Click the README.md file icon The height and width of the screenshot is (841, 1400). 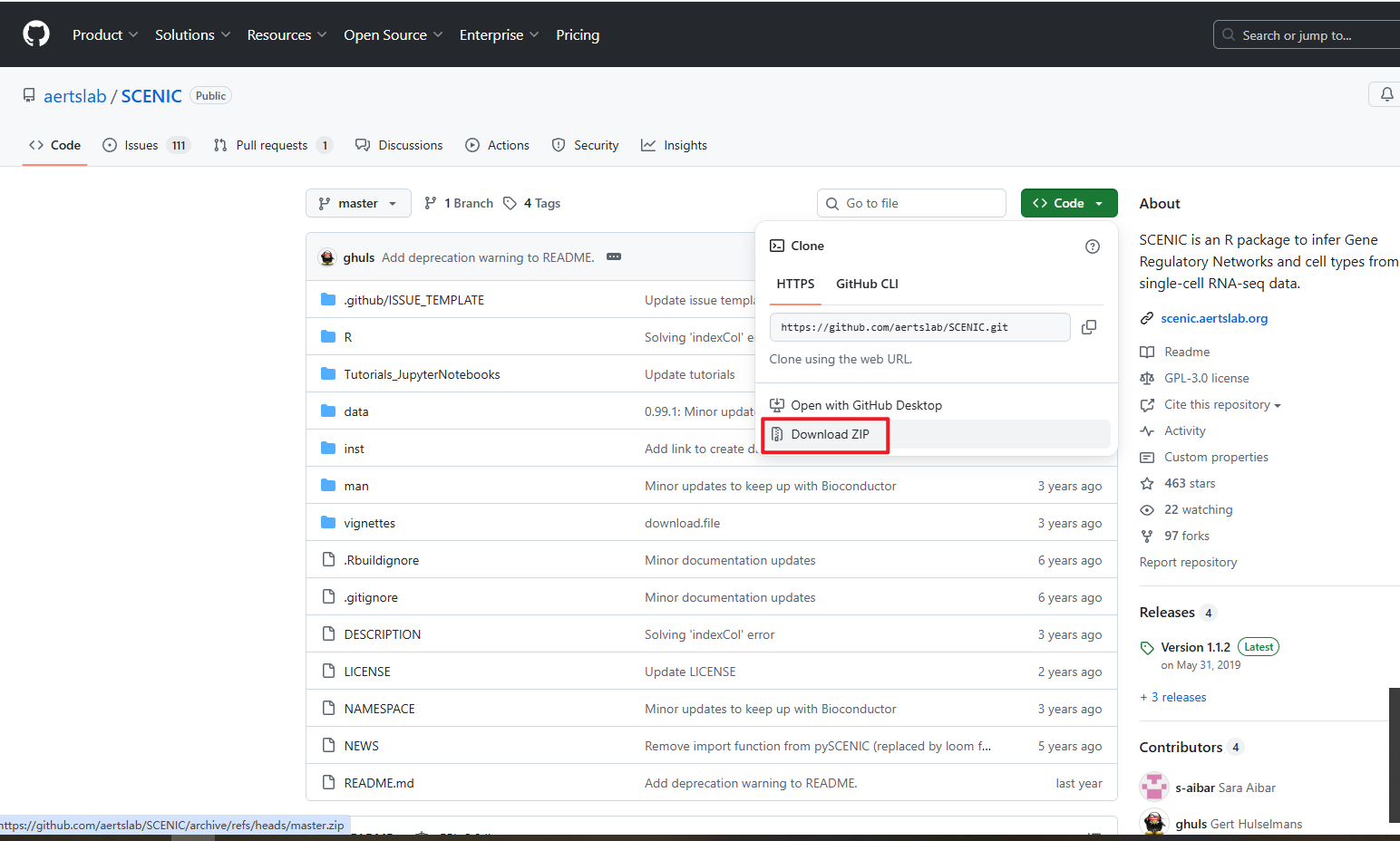coord(328,782)
